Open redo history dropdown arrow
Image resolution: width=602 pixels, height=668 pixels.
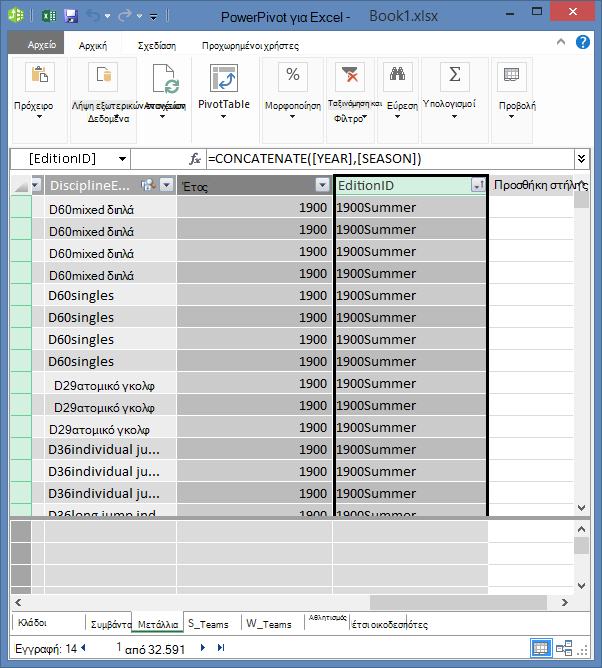pos(139,16)
